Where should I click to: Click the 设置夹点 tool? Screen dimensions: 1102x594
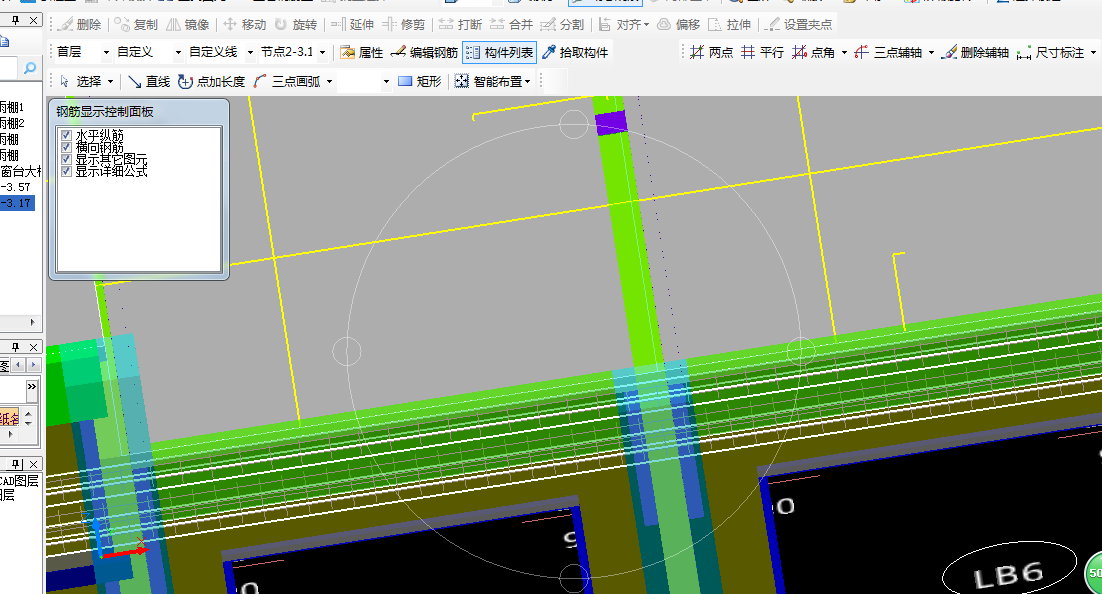click(798, 25)
